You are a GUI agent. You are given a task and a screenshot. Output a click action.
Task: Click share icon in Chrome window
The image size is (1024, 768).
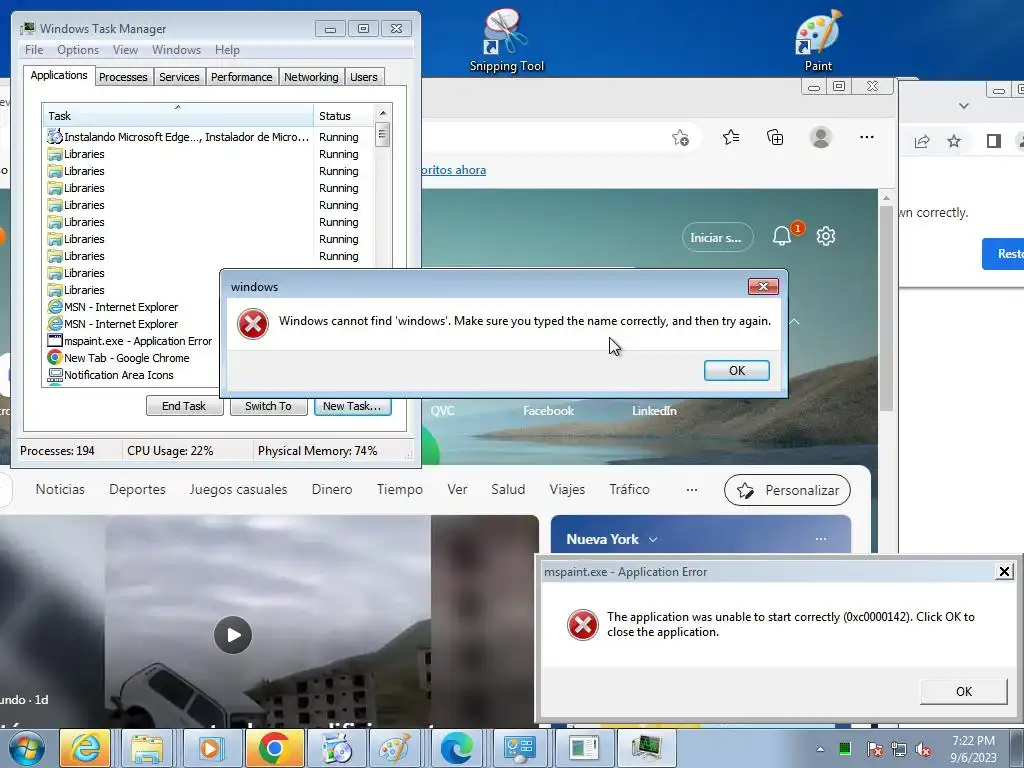(922, 141)
